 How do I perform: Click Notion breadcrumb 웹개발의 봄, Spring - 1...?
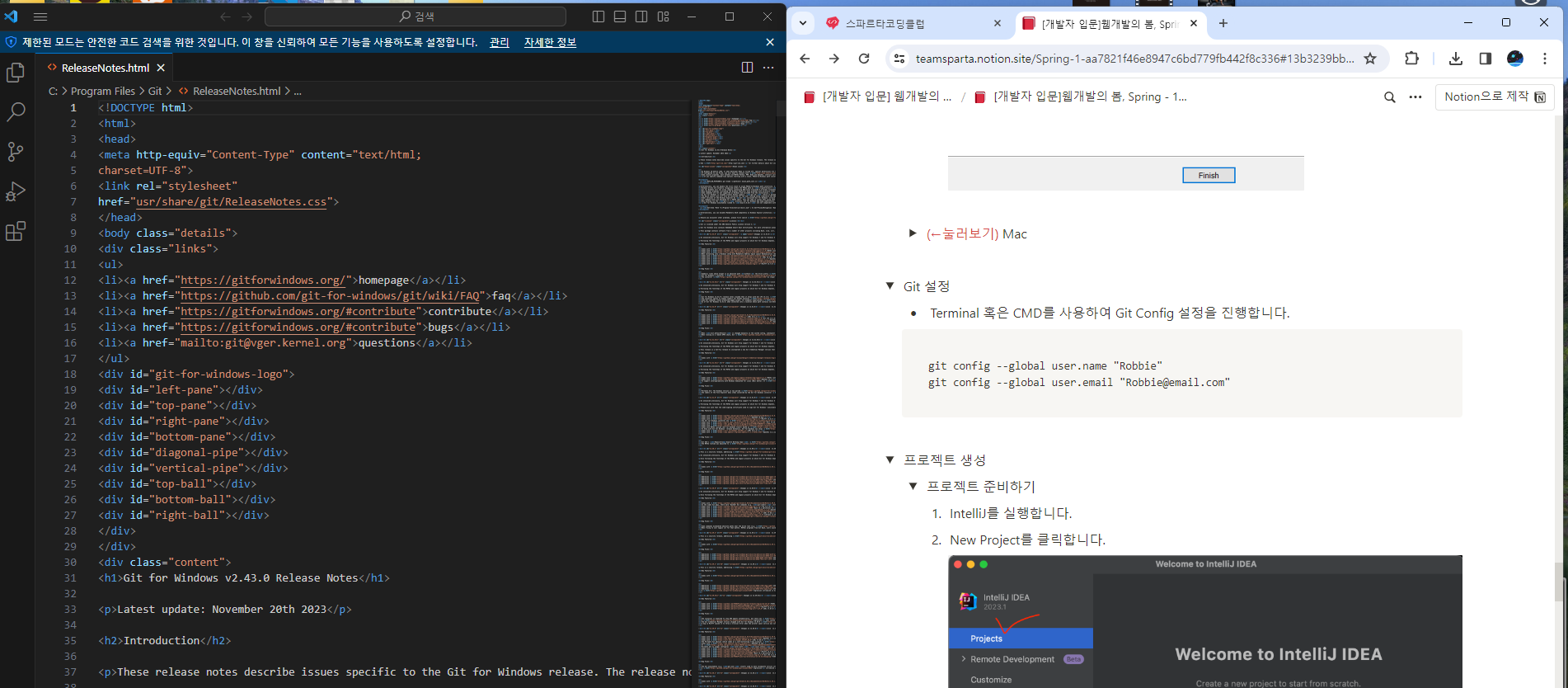pyautogui.click(x=1081, y=97)
